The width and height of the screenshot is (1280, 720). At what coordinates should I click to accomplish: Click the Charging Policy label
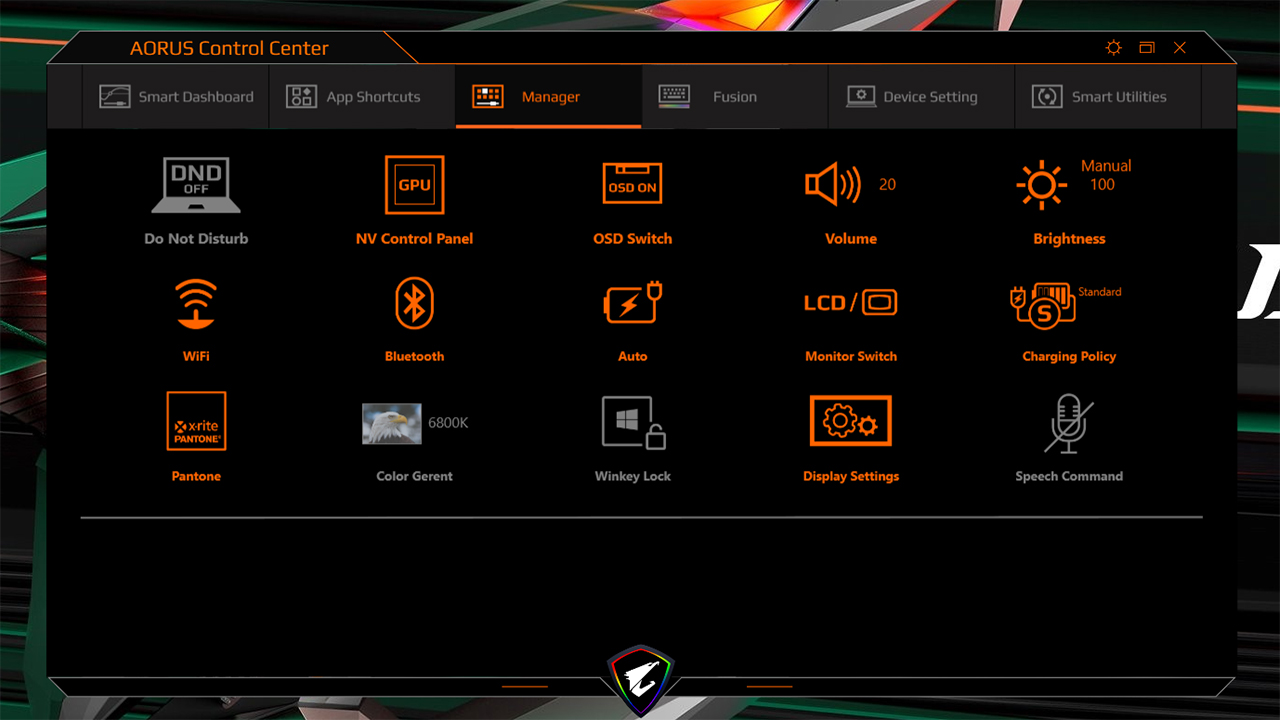coord(1069,357)
